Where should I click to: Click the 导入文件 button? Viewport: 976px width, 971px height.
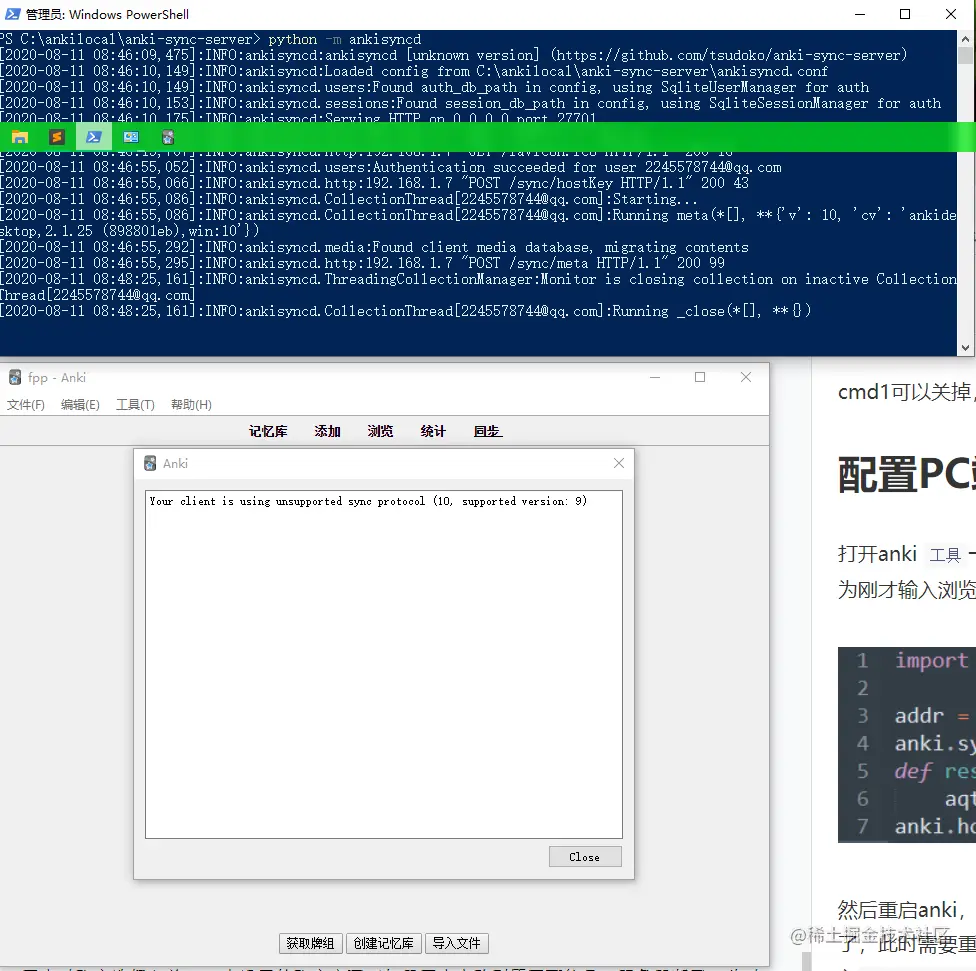(456, 944)
